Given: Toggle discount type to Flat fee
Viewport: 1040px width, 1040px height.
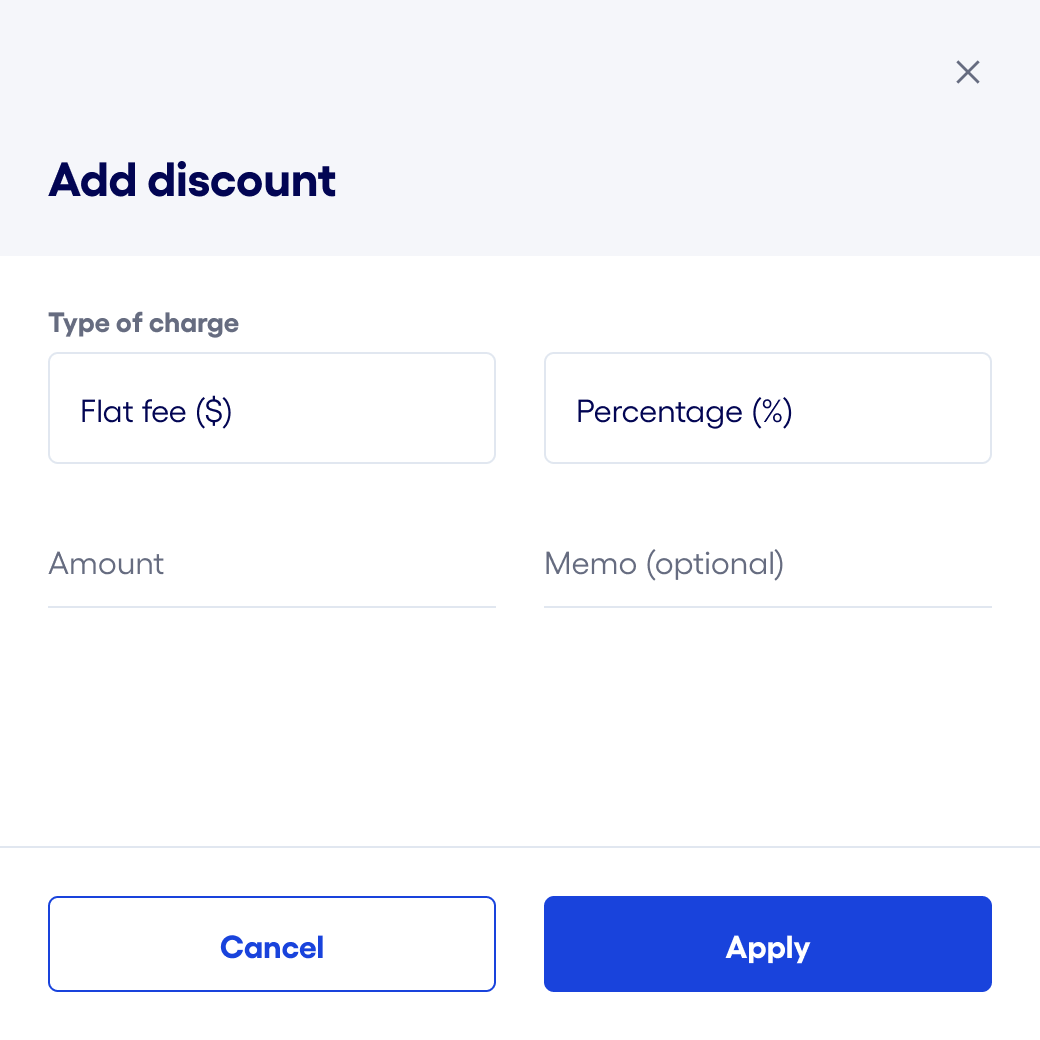Looking at the screenshot, I should point(272,408).
